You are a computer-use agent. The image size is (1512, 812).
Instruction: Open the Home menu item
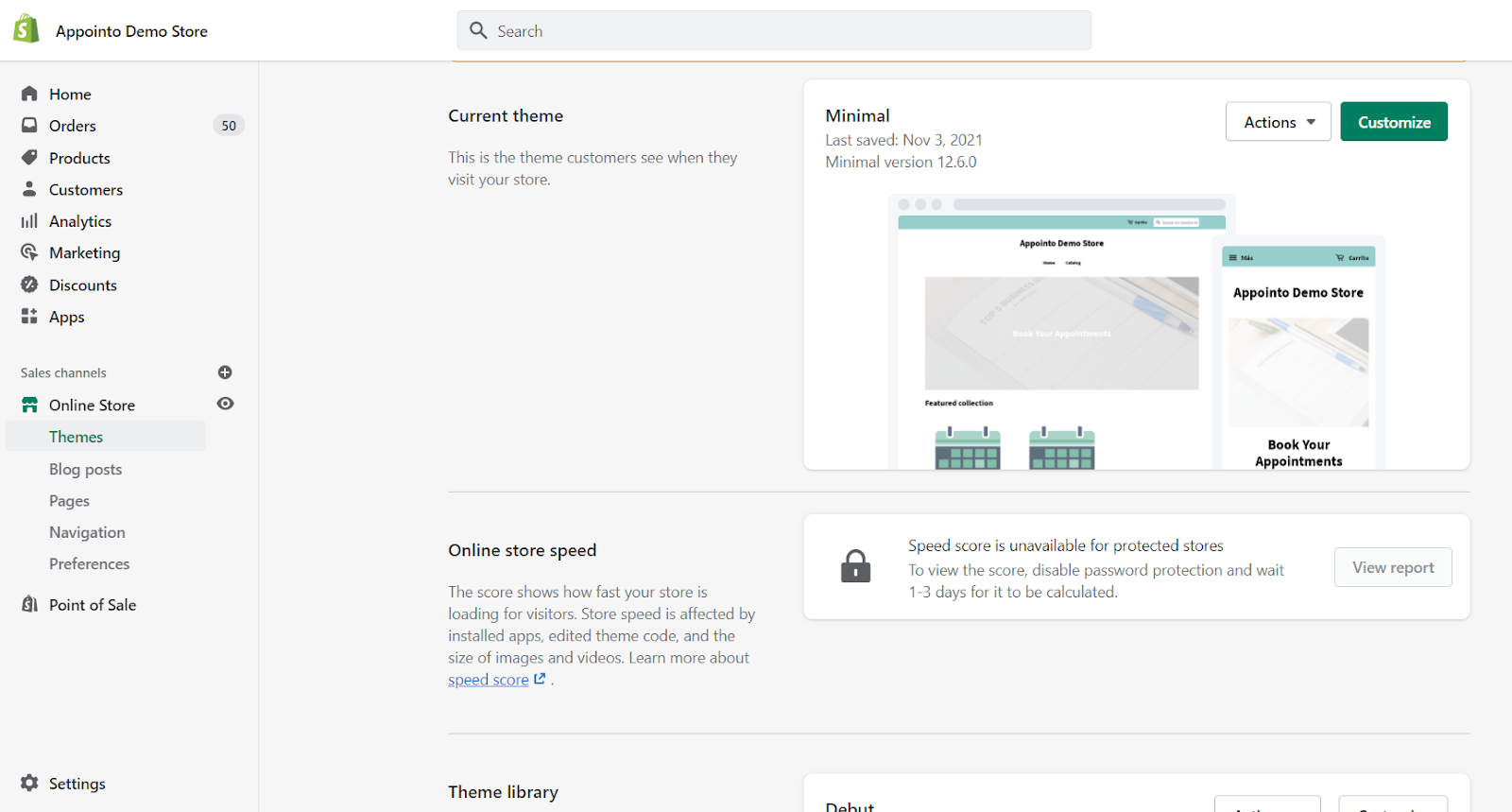[70, 94]
